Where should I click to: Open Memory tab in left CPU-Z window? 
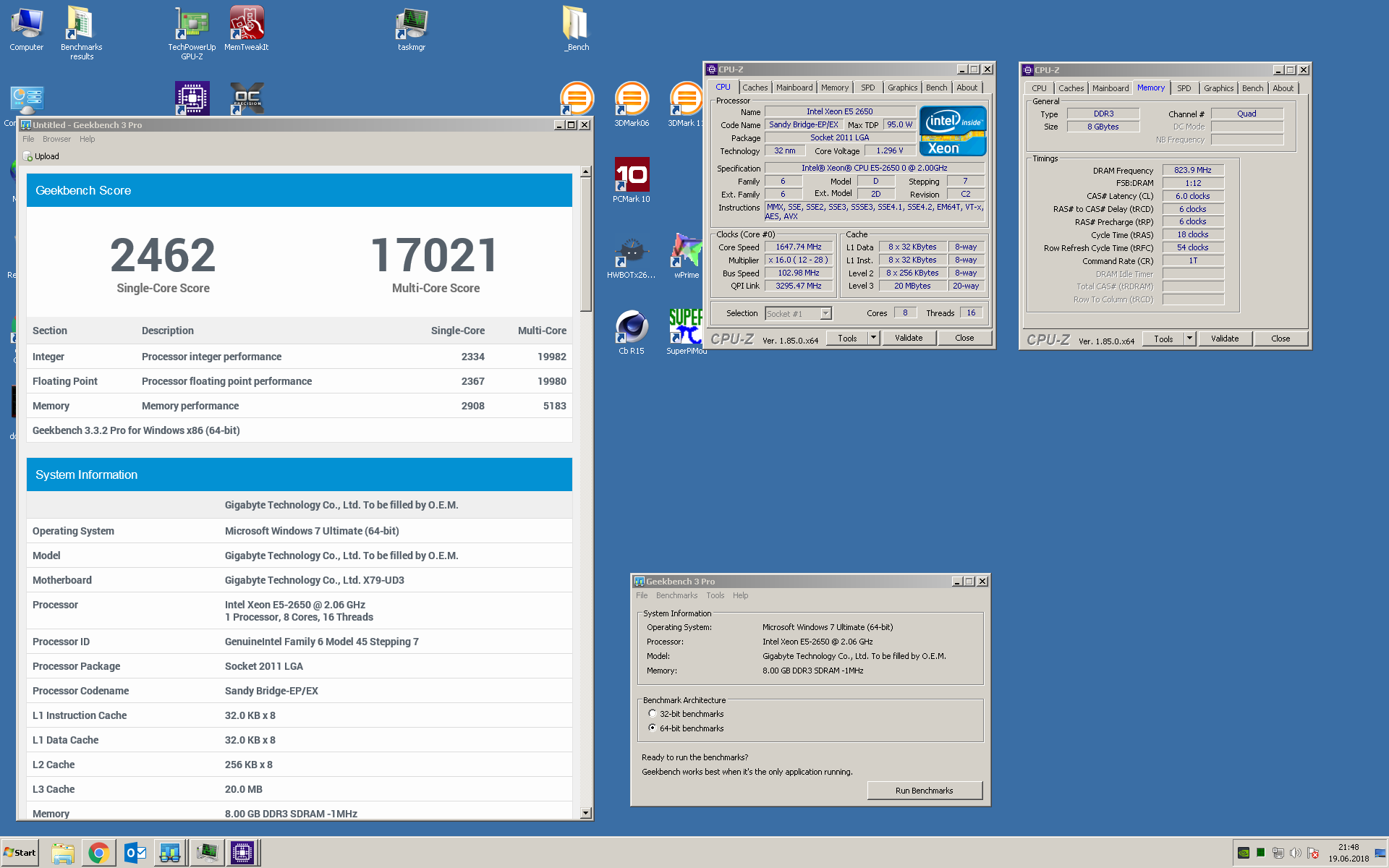[835, 88]
